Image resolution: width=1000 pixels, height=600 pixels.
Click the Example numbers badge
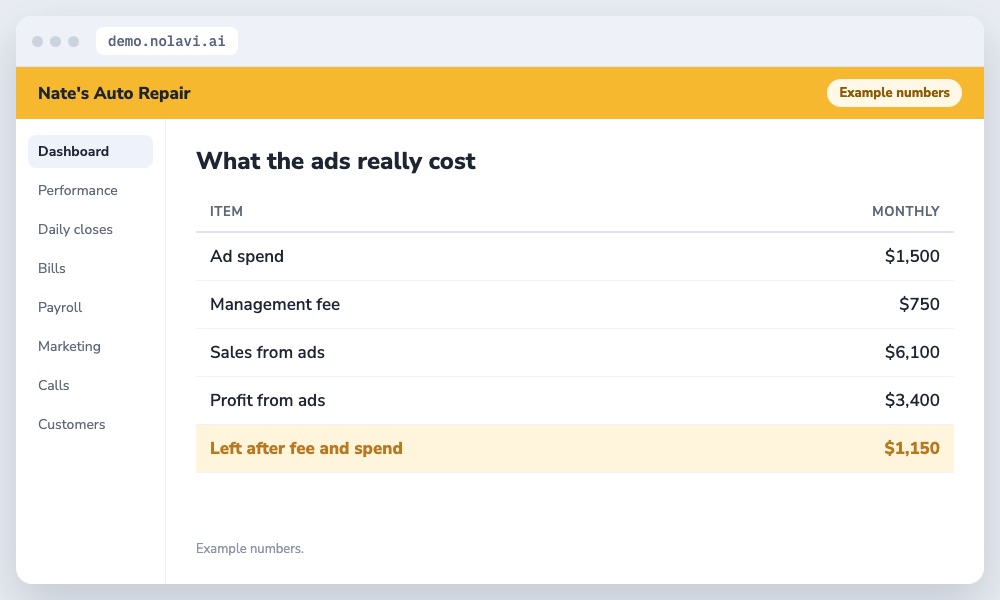(894, 92)
